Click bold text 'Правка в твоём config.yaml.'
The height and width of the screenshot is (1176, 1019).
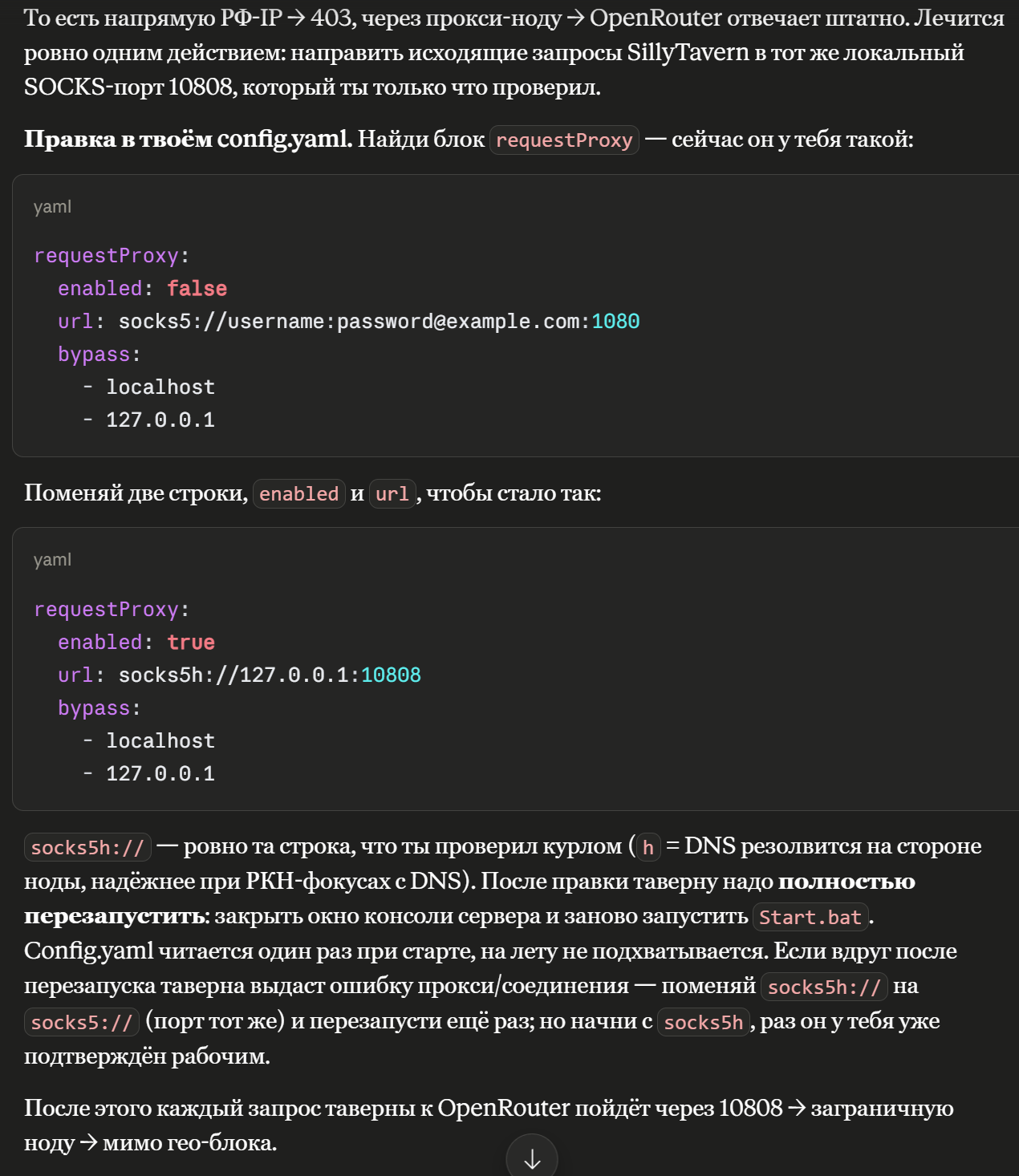(188, 140)
